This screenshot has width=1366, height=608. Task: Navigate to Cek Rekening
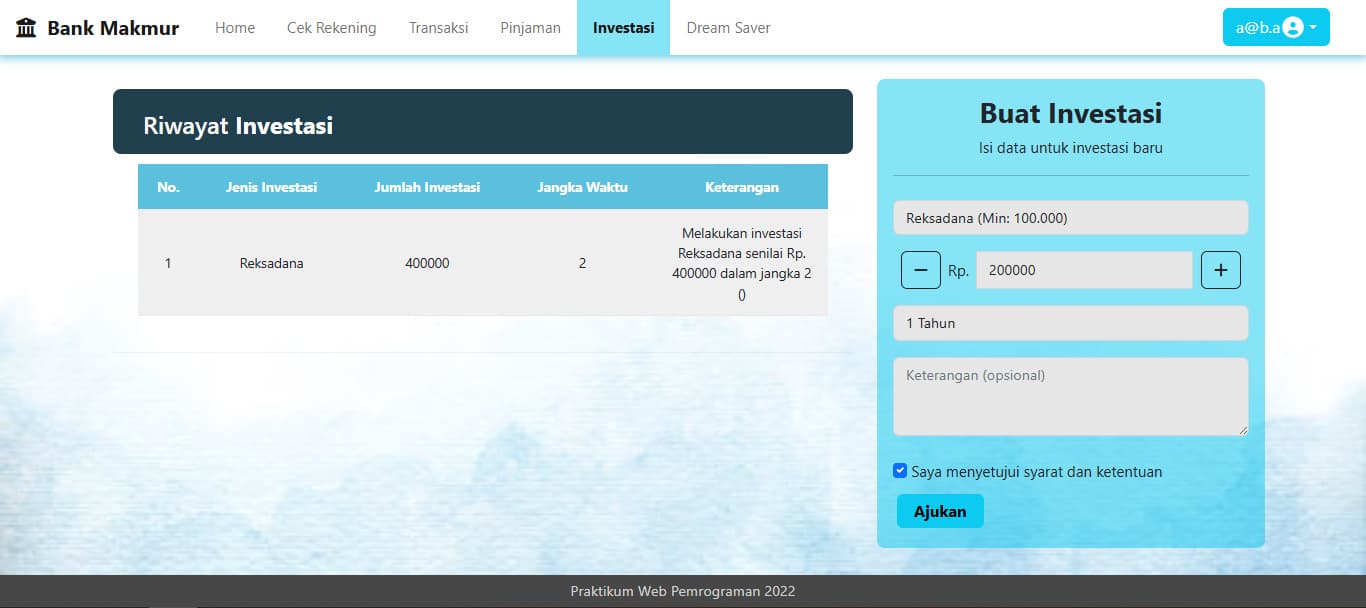331,27
